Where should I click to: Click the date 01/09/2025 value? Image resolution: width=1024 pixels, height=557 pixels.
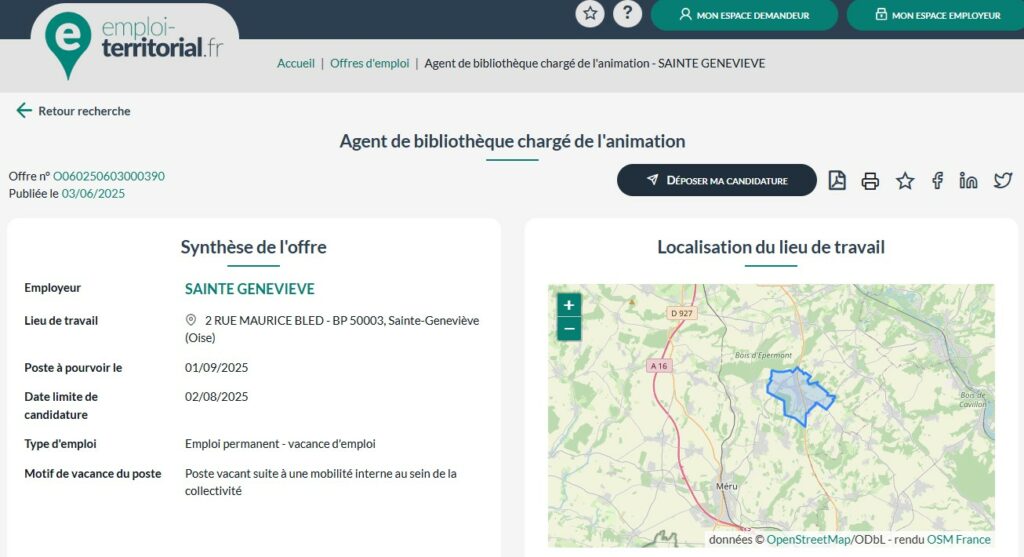(x=216, y=368)
